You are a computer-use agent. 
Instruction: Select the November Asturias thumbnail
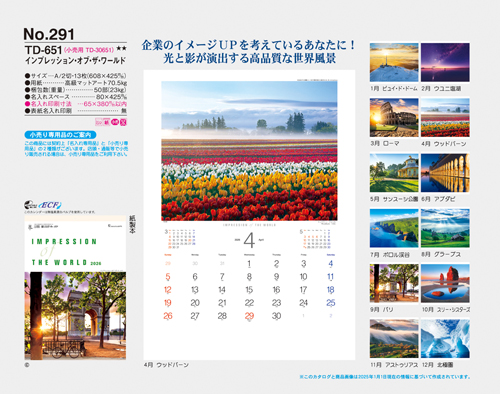click(394, 339)
